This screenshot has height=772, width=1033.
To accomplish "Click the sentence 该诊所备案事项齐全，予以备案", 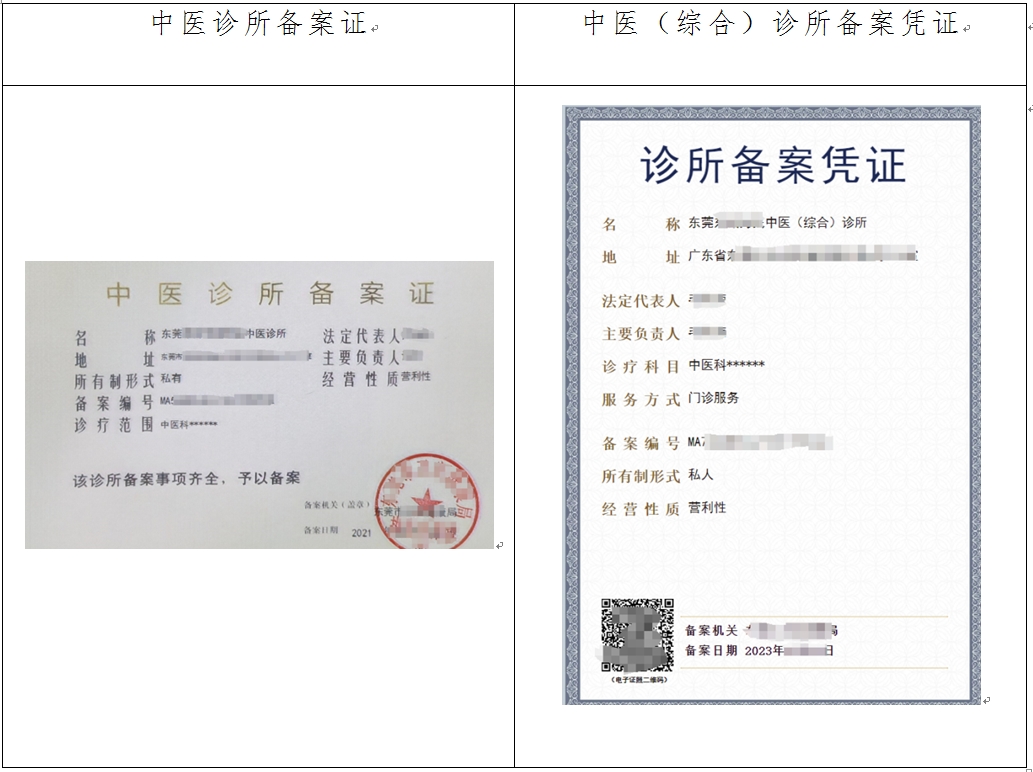I will tap(186, 479).
